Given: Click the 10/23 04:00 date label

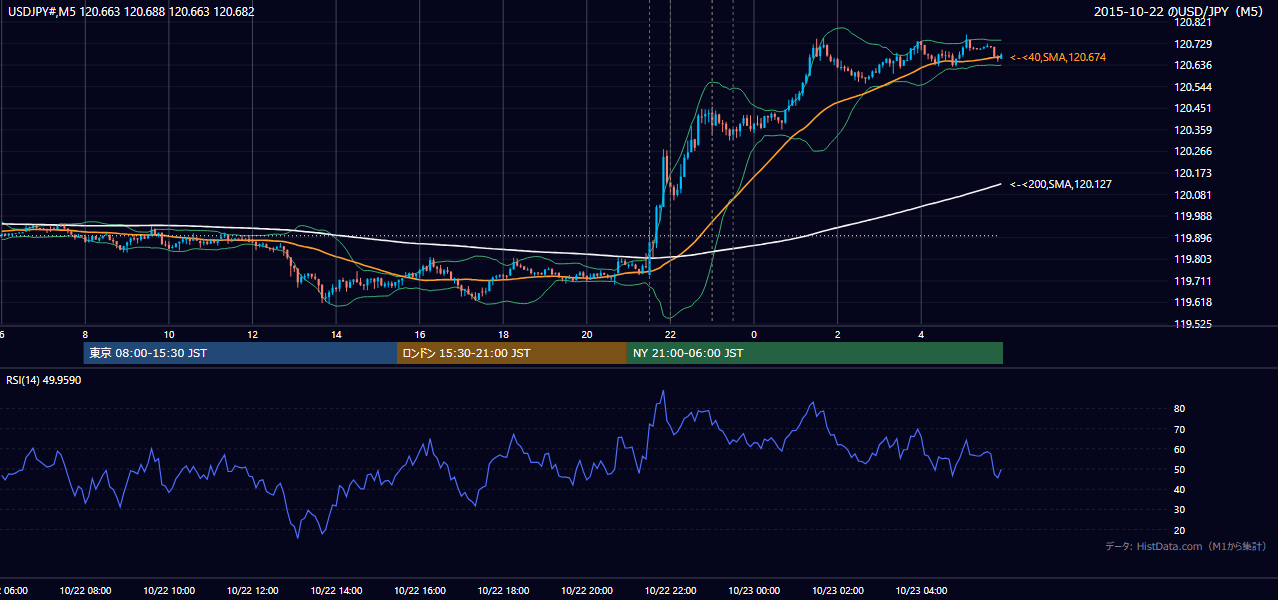Looking at the screenshot, I should 921,591.
